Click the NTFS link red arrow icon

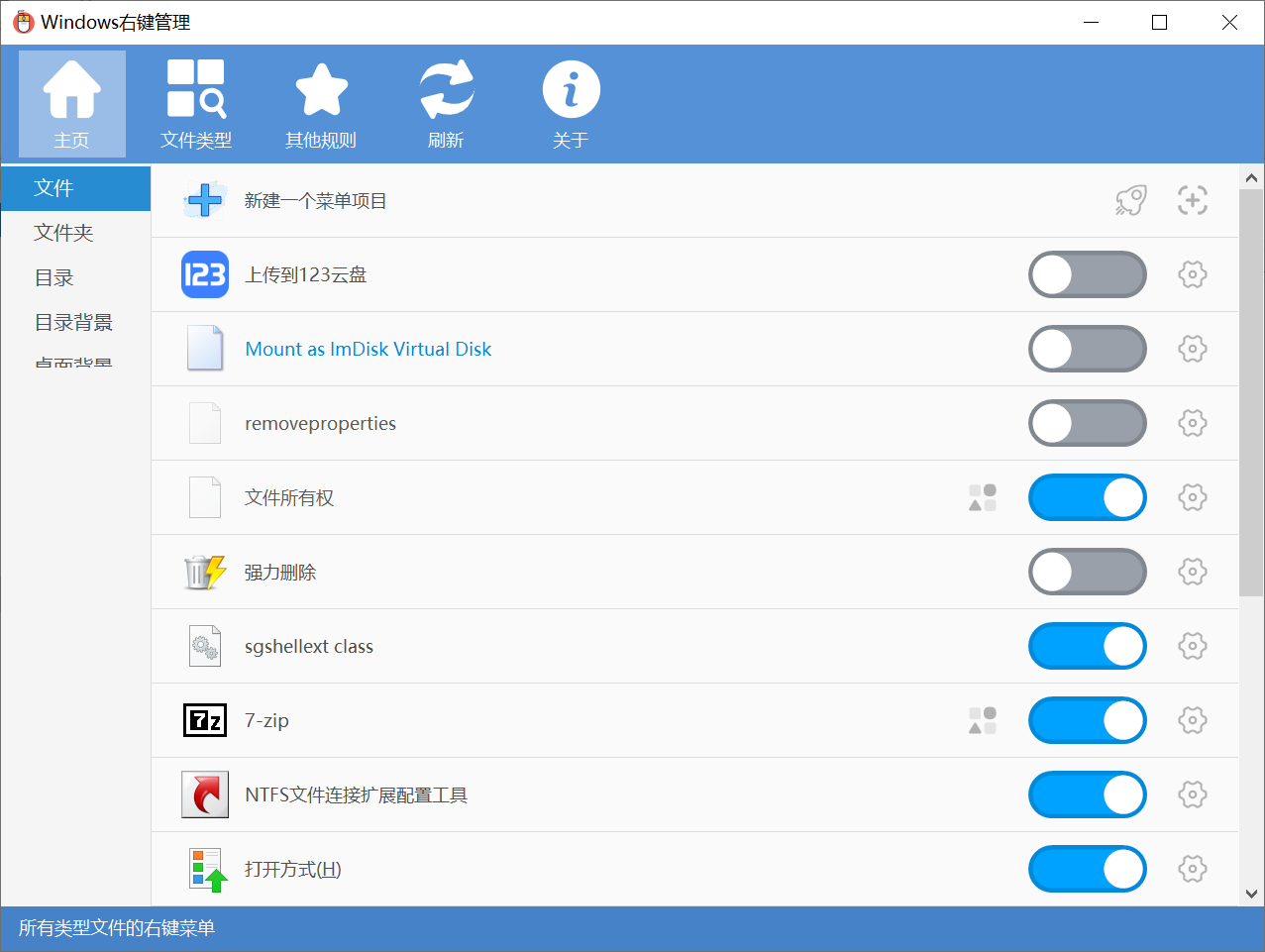coord(205,794)
